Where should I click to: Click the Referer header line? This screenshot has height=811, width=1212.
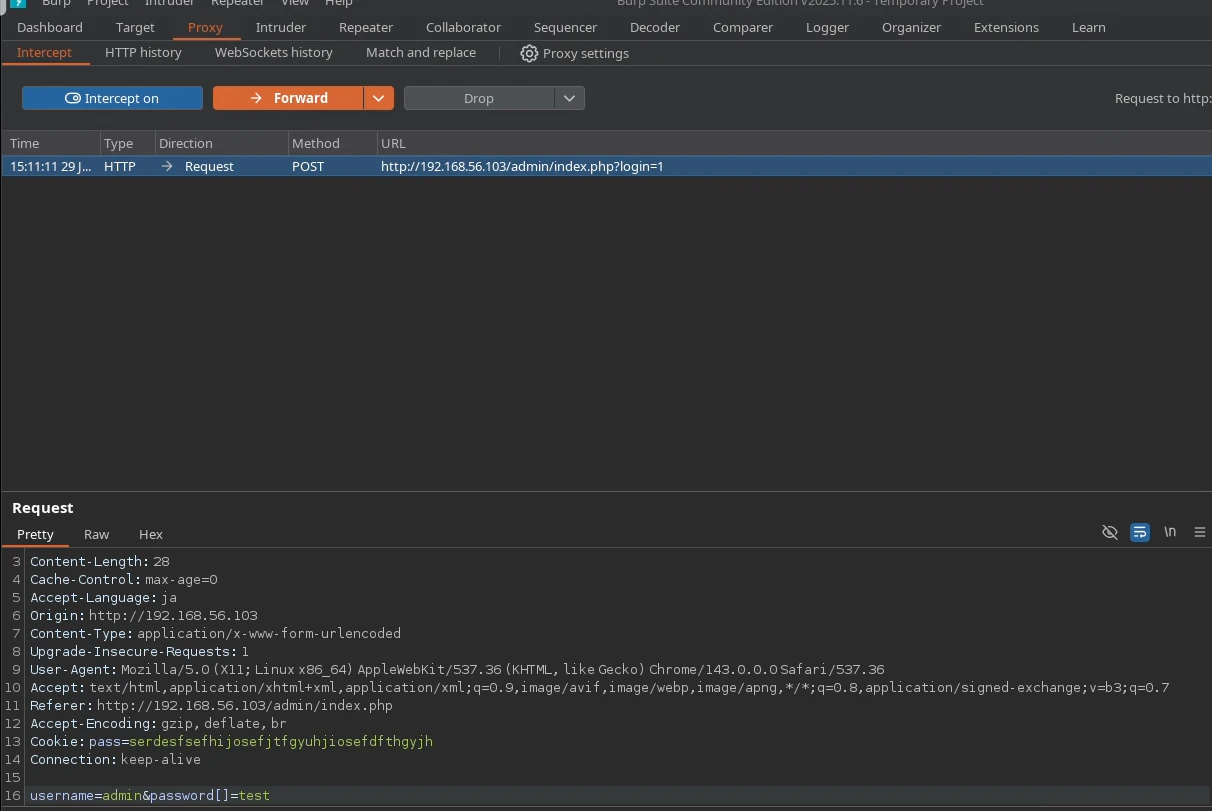coord(211,706)
